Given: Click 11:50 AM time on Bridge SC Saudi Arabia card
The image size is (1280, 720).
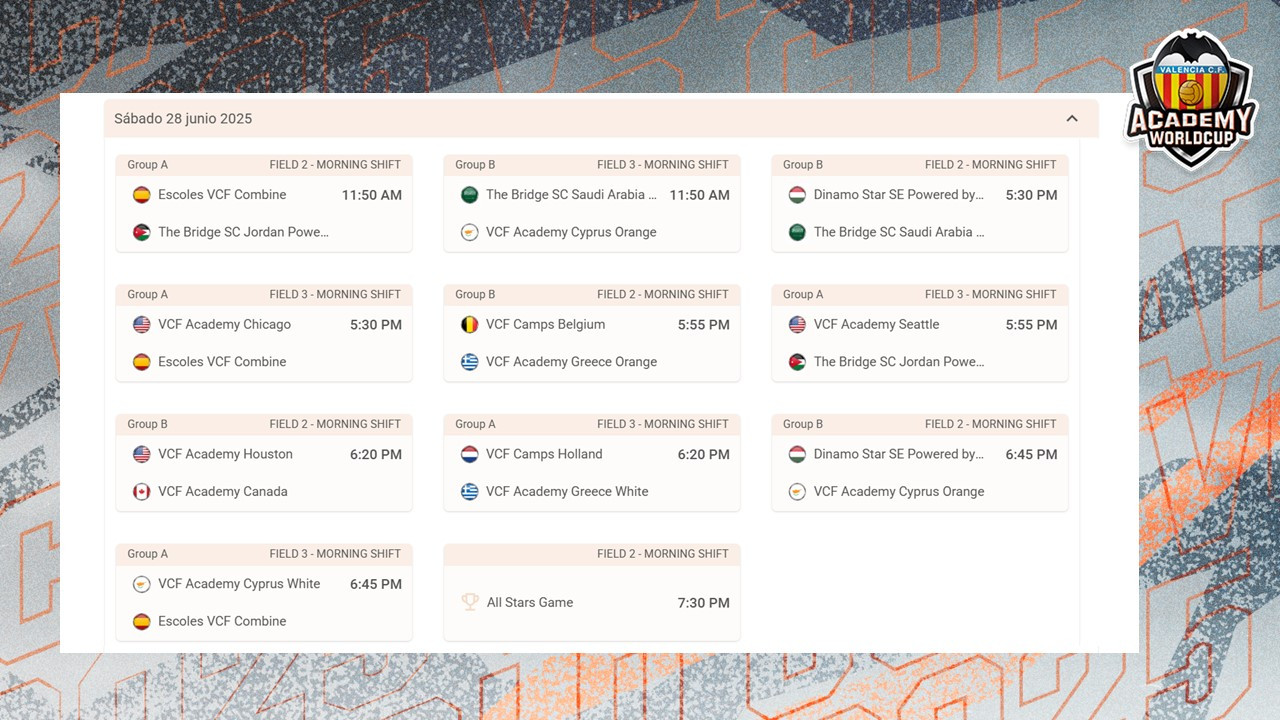Looking at the screenshot, I should coord(700,195).
